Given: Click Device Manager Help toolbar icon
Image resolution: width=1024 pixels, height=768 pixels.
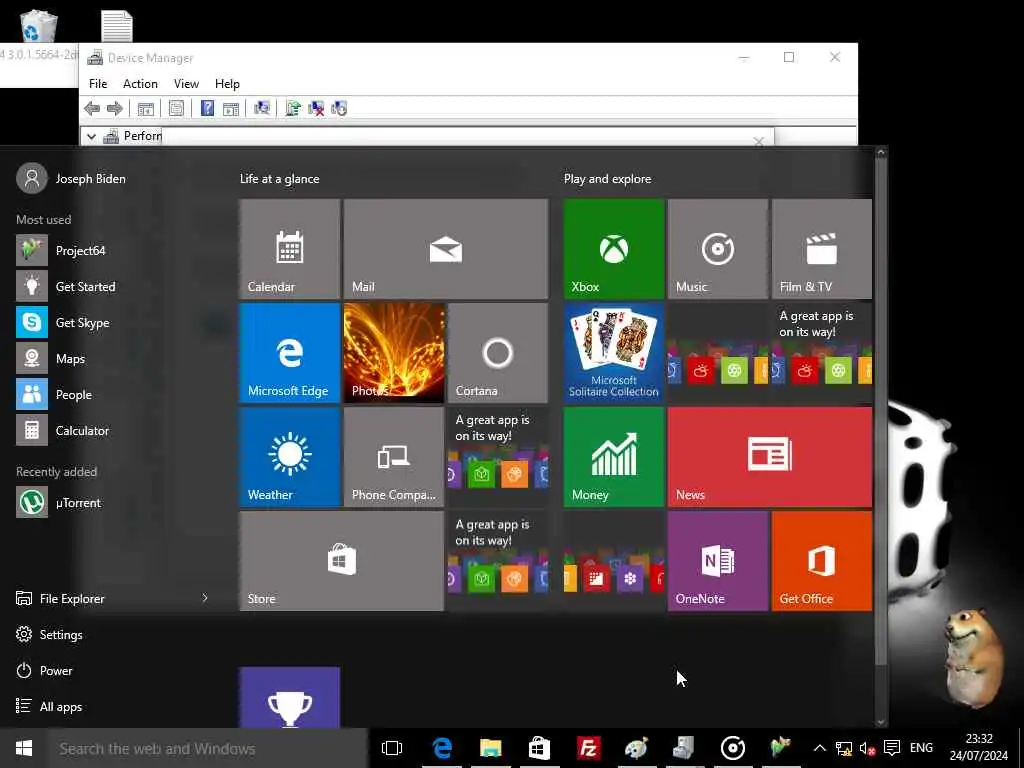Looking at the screenshot, I should click(x=207, y=108).
